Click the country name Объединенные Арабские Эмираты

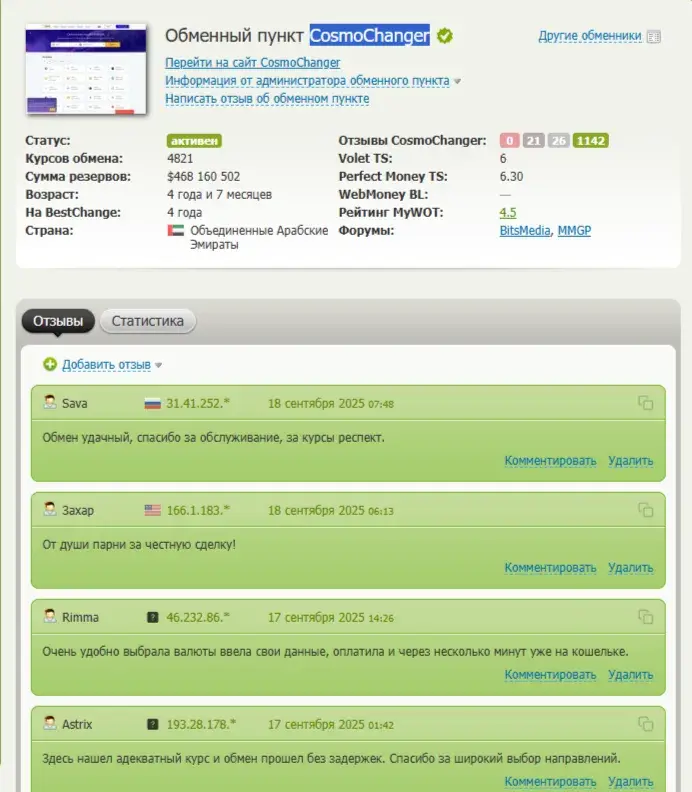(x=259, y=237)
